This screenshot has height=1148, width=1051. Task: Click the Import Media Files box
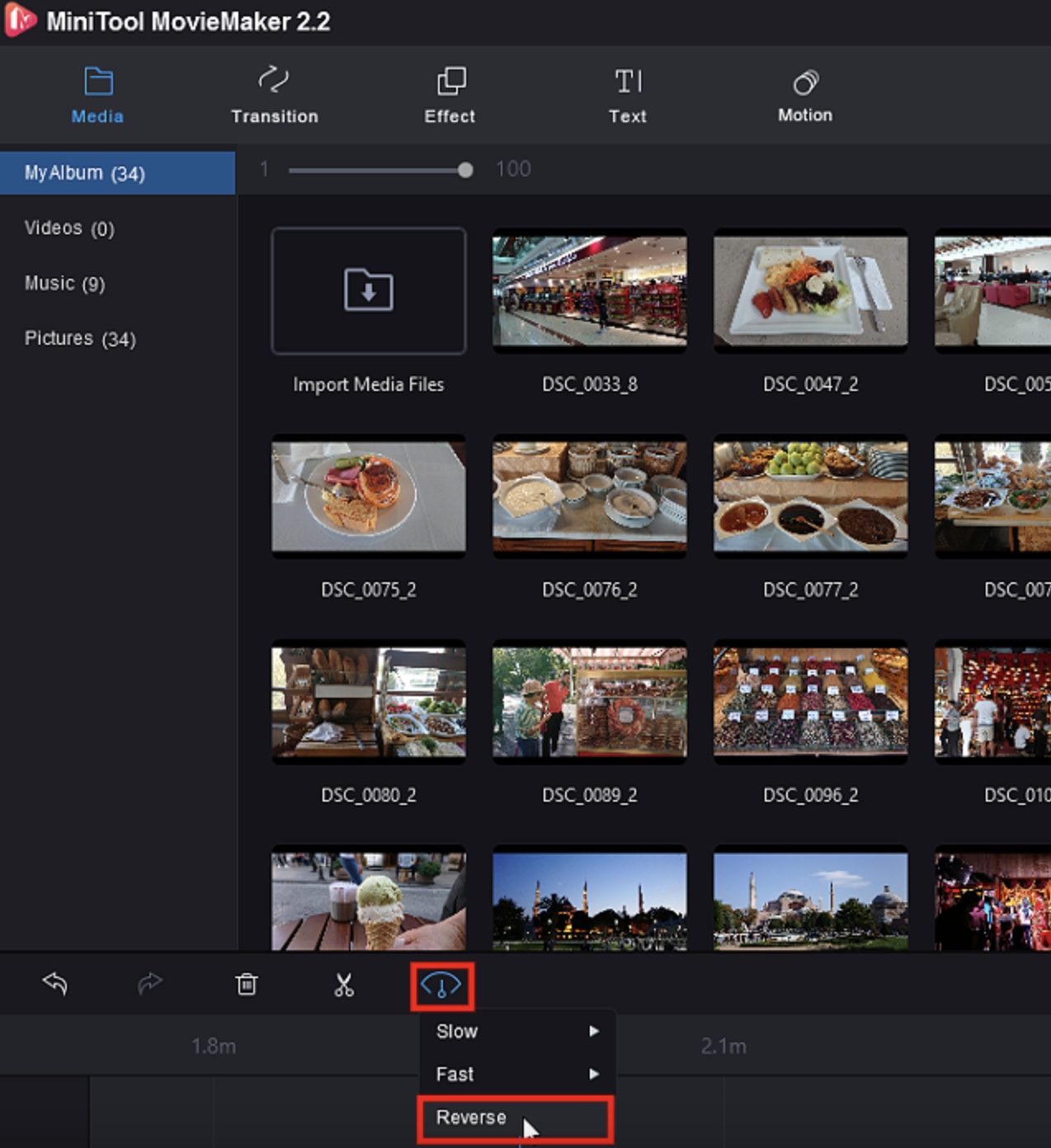[369, 291]
